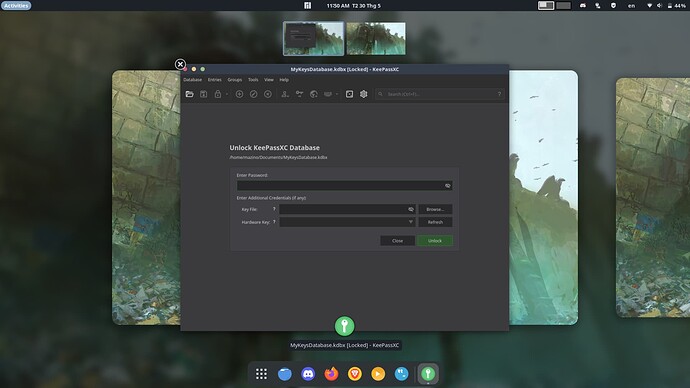This screenshot has height=388, width=690.
Task: Click the Discord tray icon in top bar
Action: tap(583, 6)
